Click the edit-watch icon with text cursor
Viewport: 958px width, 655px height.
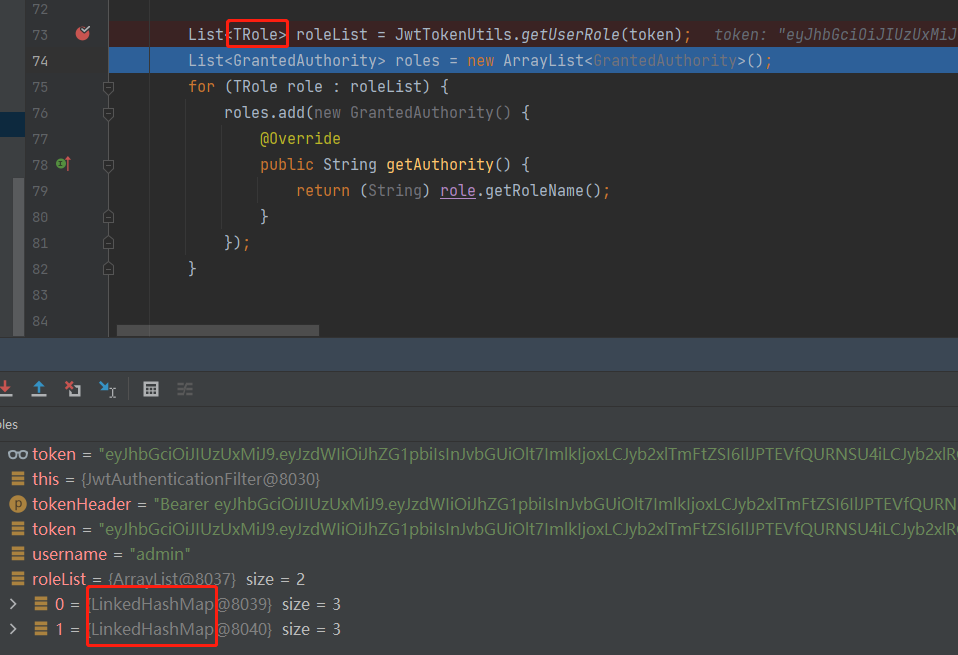[x=107, y=389]
